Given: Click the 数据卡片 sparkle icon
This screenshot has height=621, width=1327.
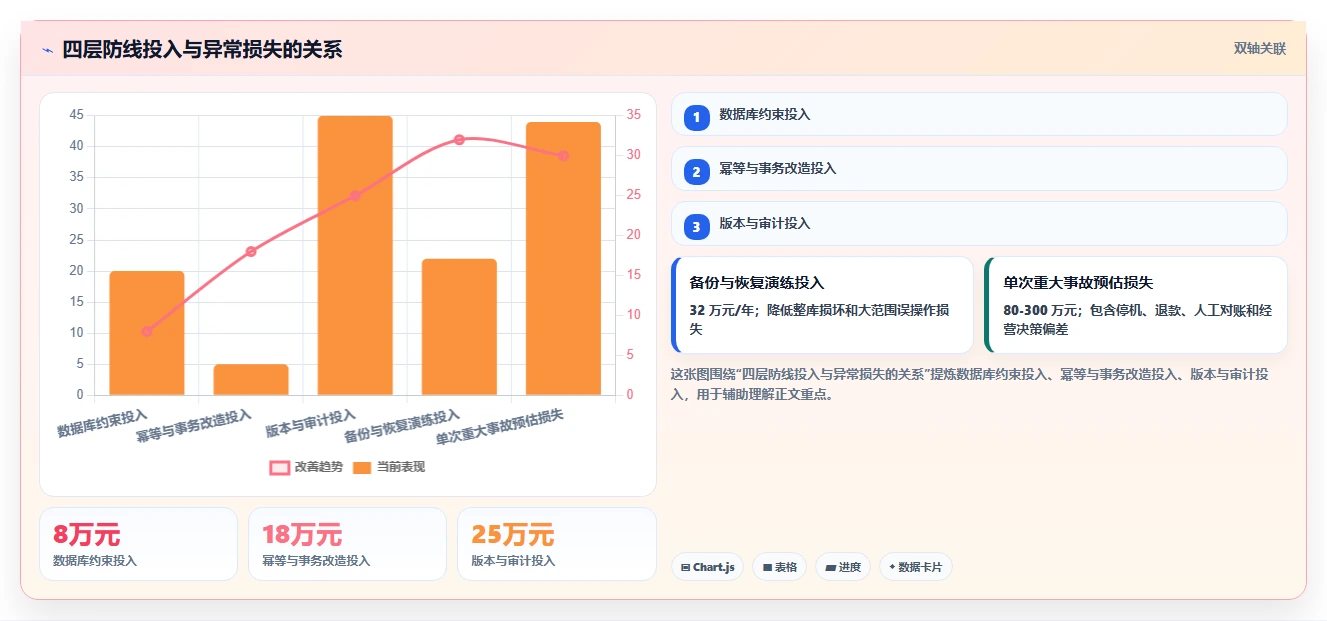Looking at the screenshot, I should pos(892,567).
